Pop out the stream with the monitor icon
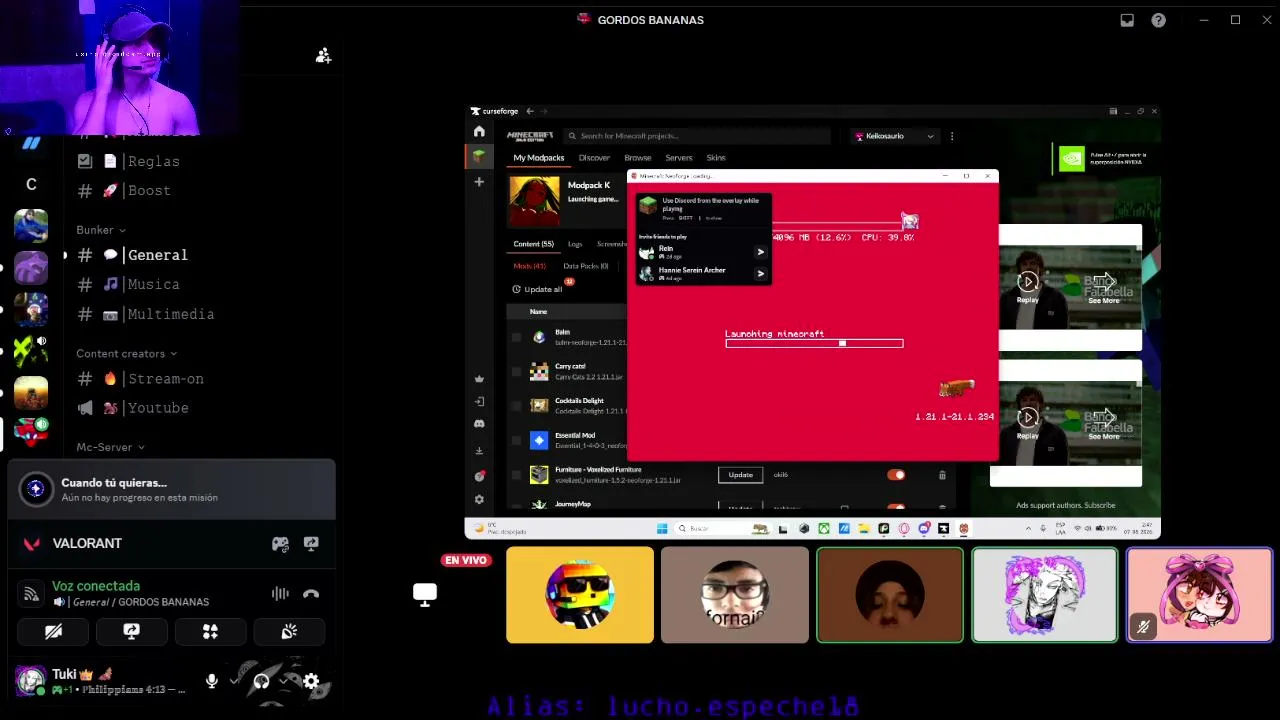This screenshot has height=720, width=1280. point(425,595)
